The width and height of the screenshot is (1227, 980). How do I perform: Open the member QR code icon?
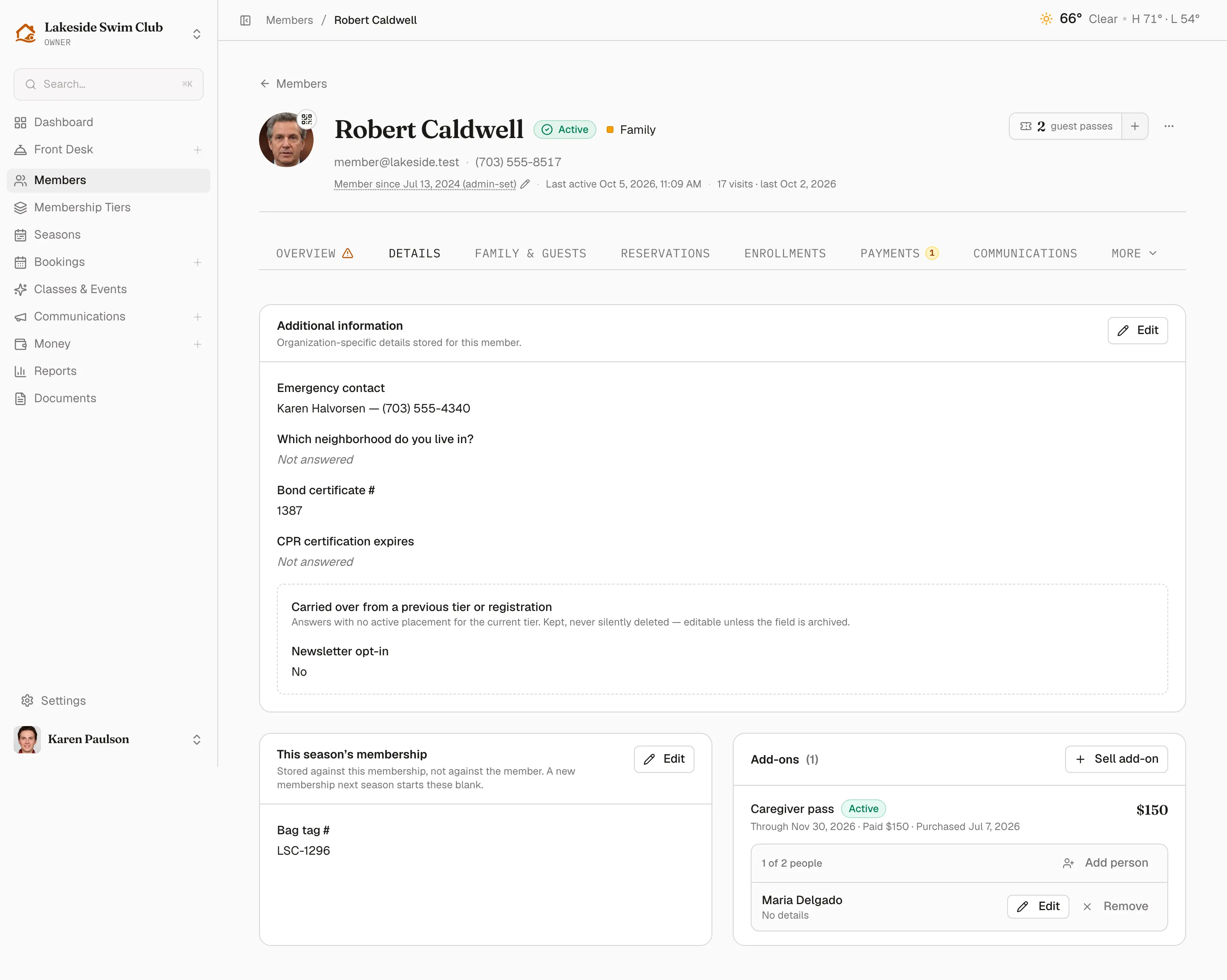(x=307, y=119)
